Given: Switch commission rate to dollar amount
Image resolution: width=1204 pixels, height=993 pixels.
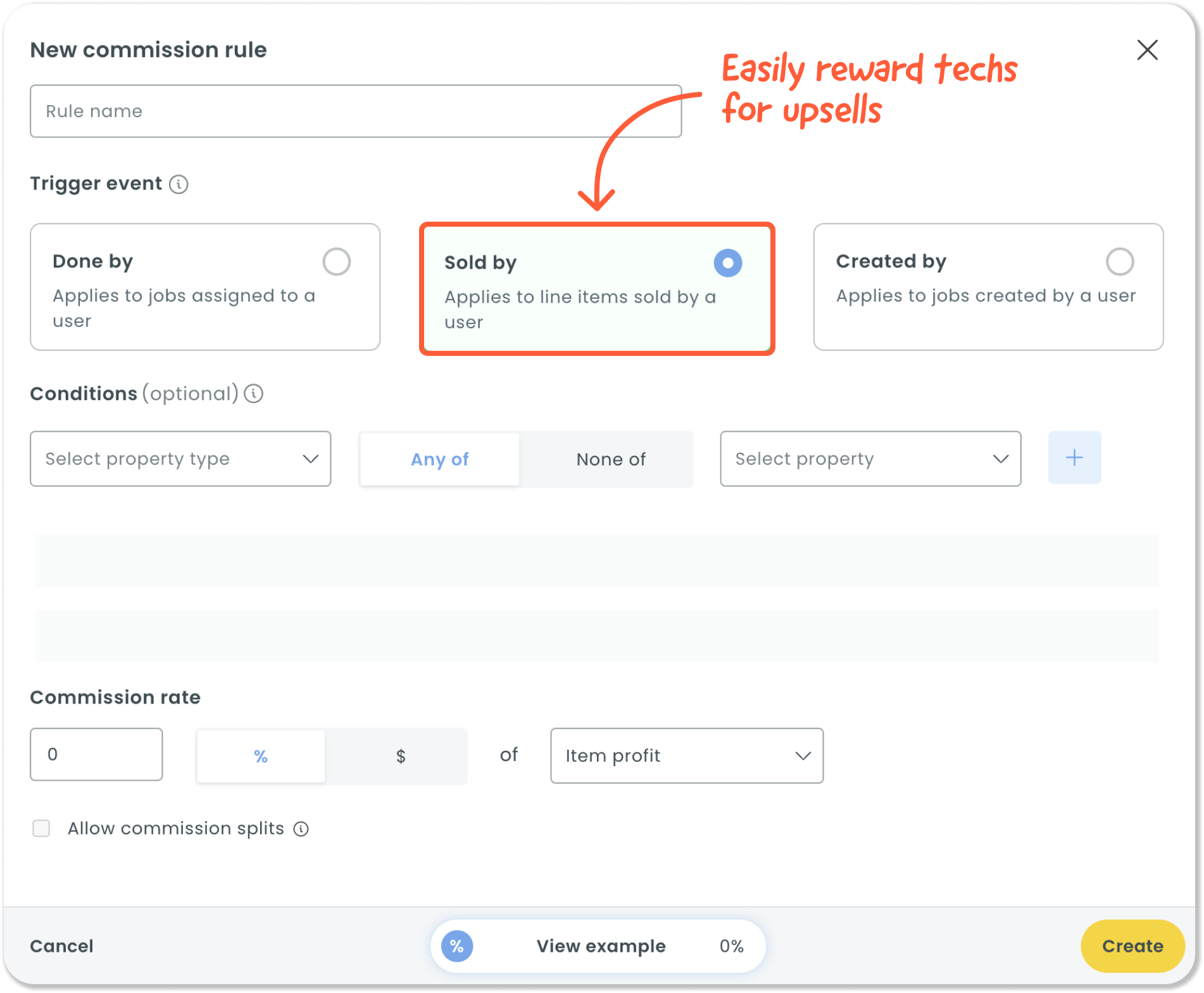Looking at the screenshot, I should tap(400, 756).
